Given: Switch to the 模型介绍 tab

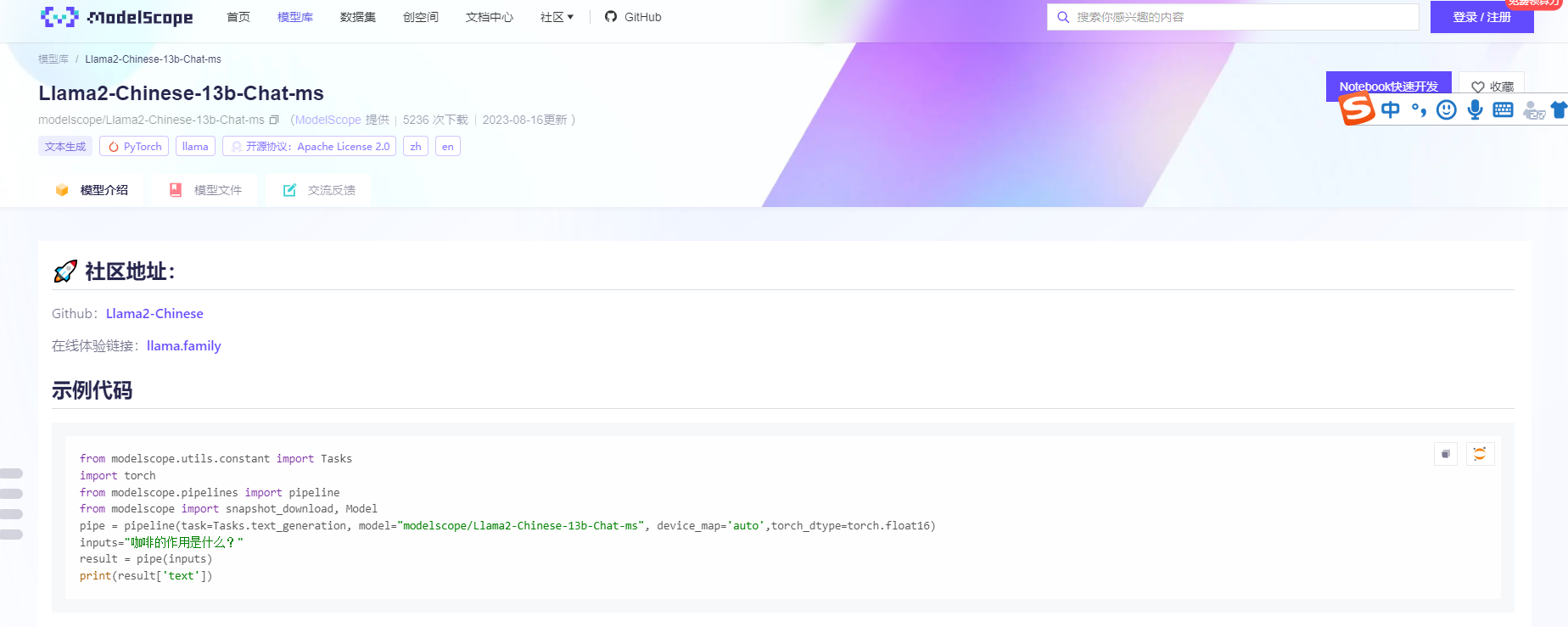Looking at the screenshot, I should (x=92, y=190).
